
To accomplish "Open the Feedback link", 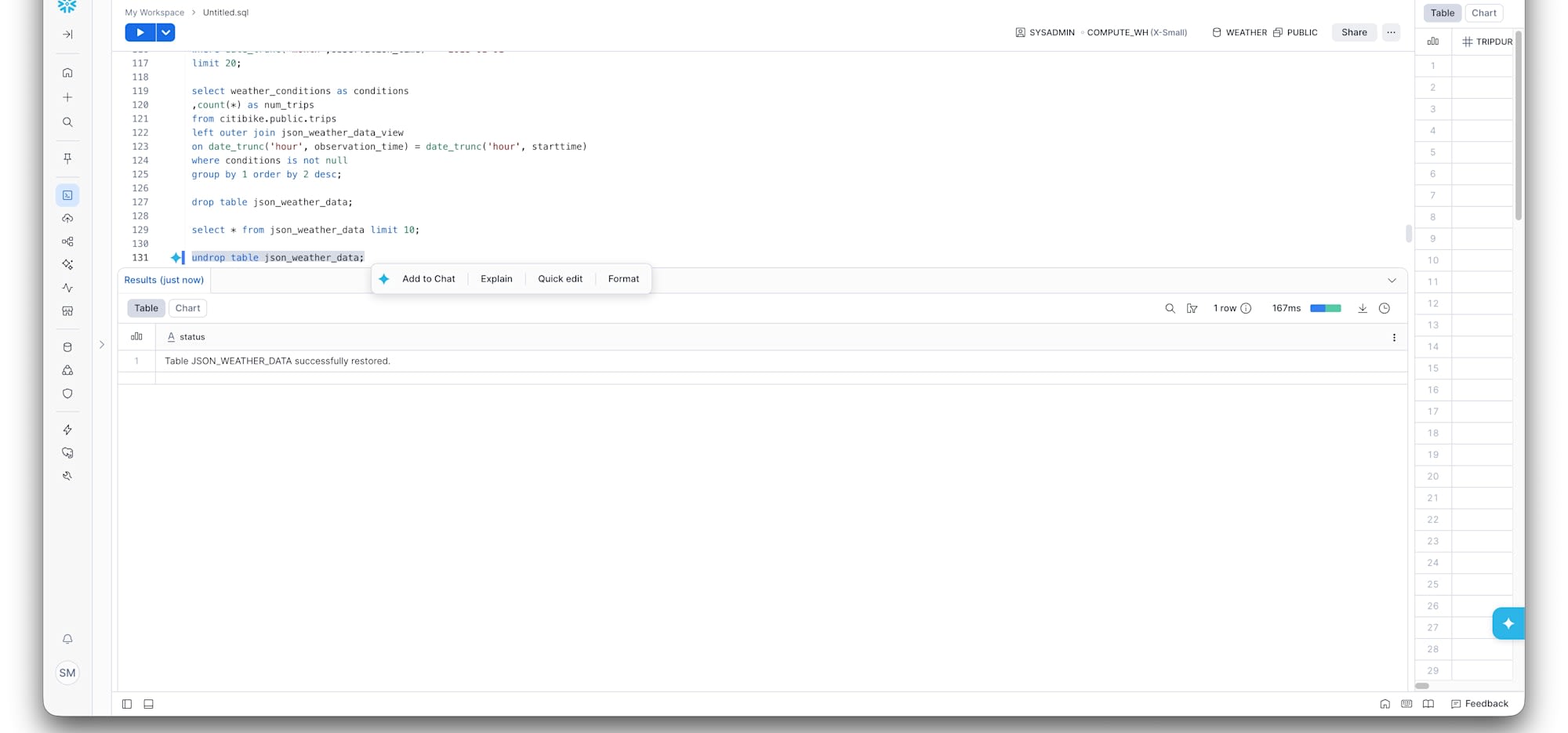I will [1479, 703].
